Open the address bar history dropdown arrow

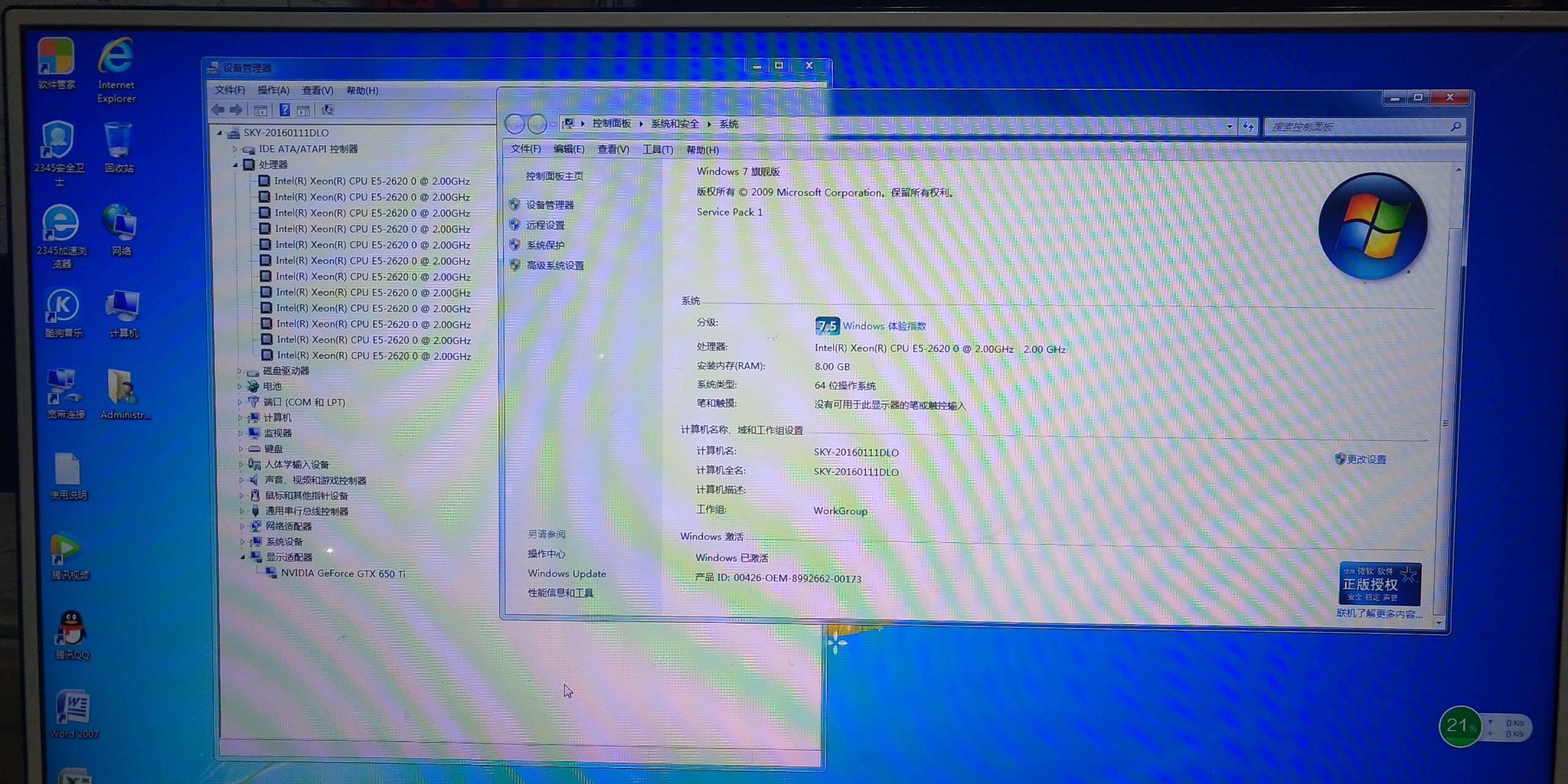click(1229, 126)
